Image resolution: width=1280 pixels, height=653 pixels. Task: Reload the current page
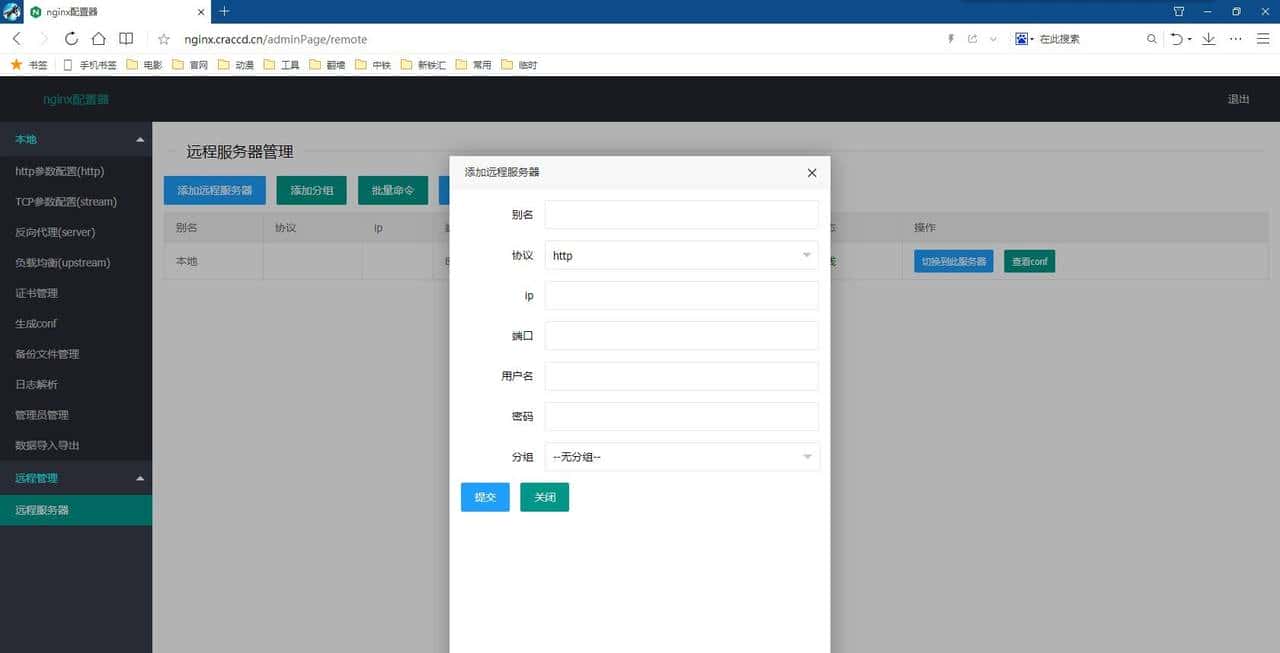point(70,38)
